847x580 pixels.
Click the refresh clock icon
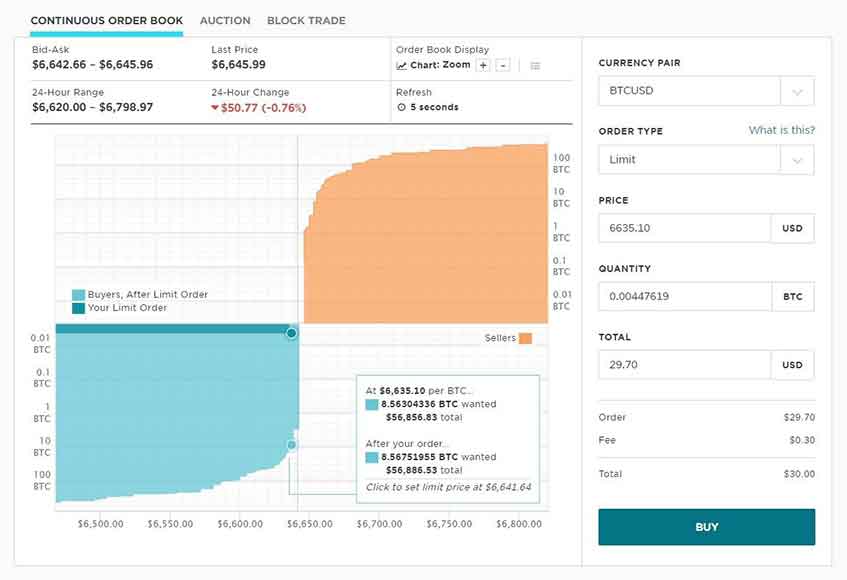[401, 107]
